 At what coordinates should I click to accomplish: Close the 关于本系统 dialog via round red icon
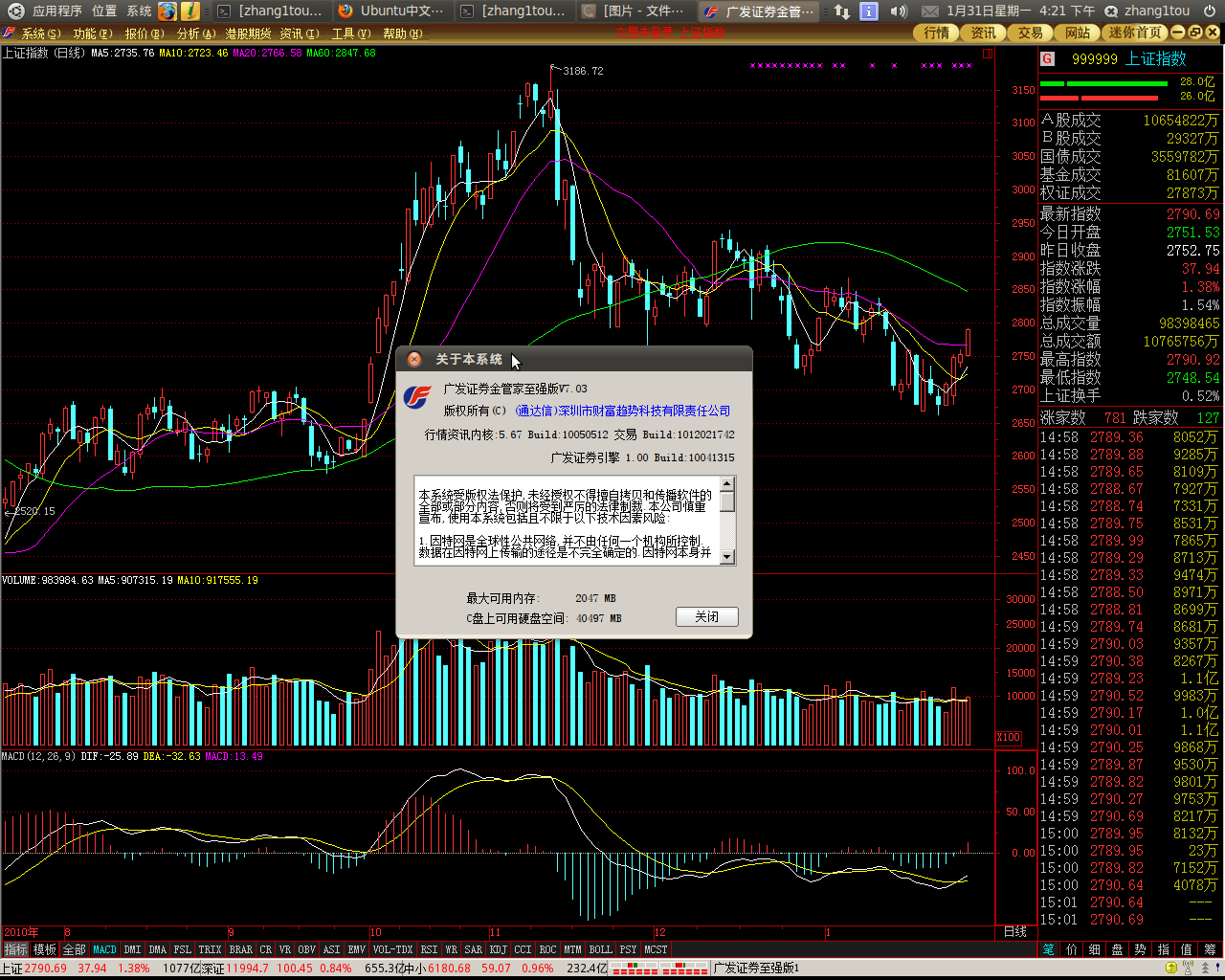414,359
